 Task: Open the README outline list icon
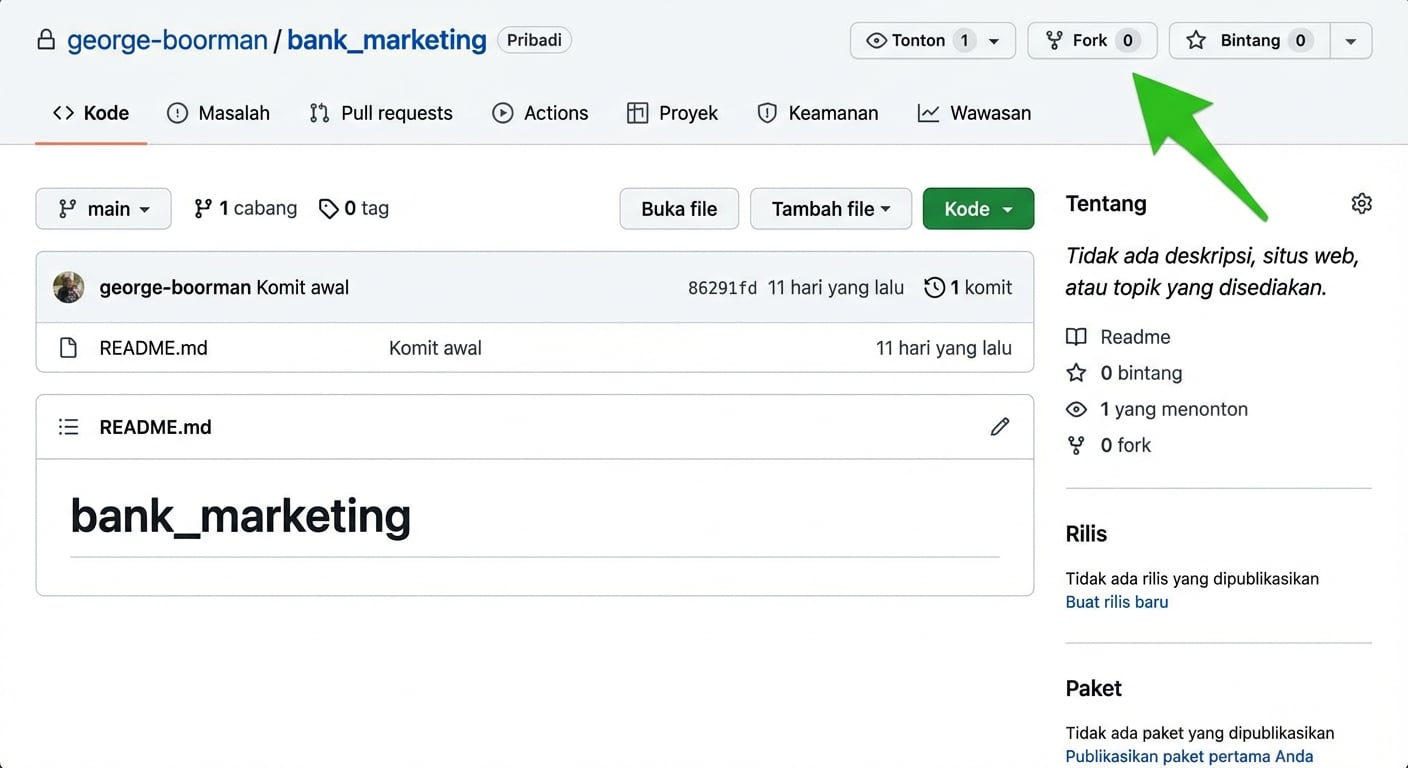click(x=68, y=427)
